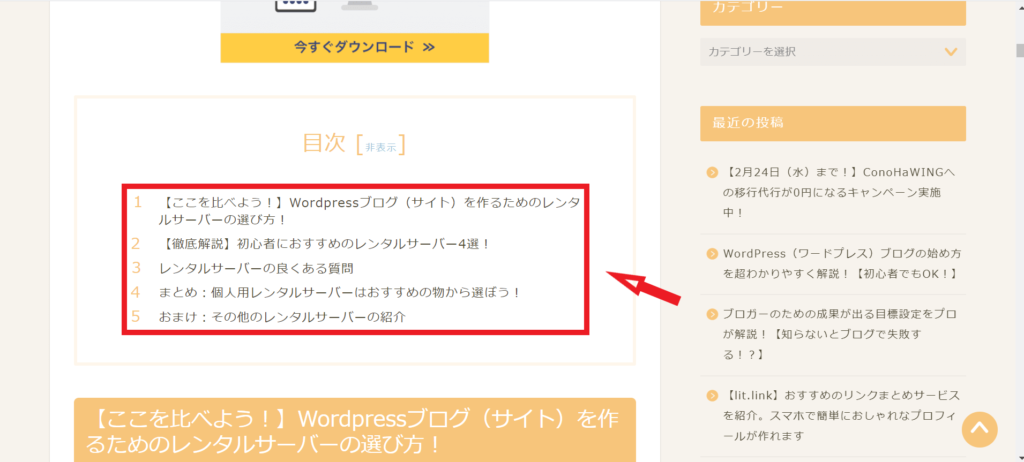Click the 目次 title text
The width and height of the screenshot is (1024, 462).
click(x=324, y=142)
